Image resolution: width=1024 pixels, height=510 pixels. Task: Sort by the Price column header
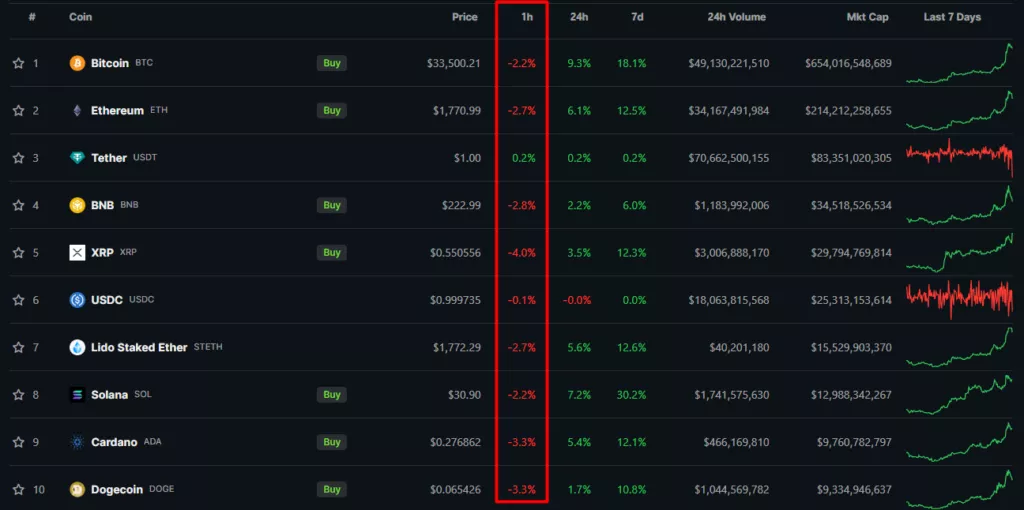click(x=465, y=17)
